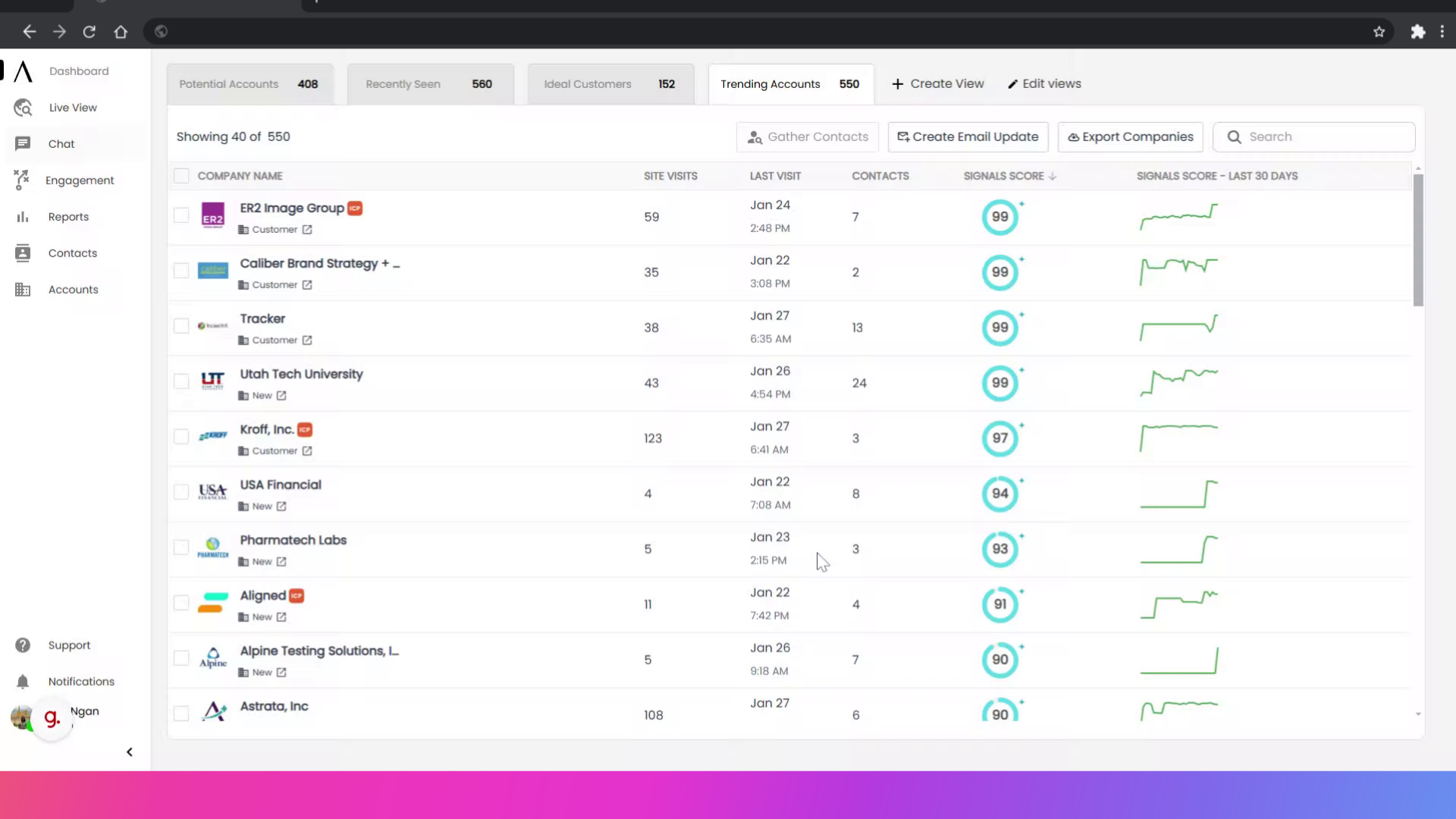Viewport: 1456px width, 819px height.
Task: Open the Reports section in the sidebar
Action: pos(67,216)
